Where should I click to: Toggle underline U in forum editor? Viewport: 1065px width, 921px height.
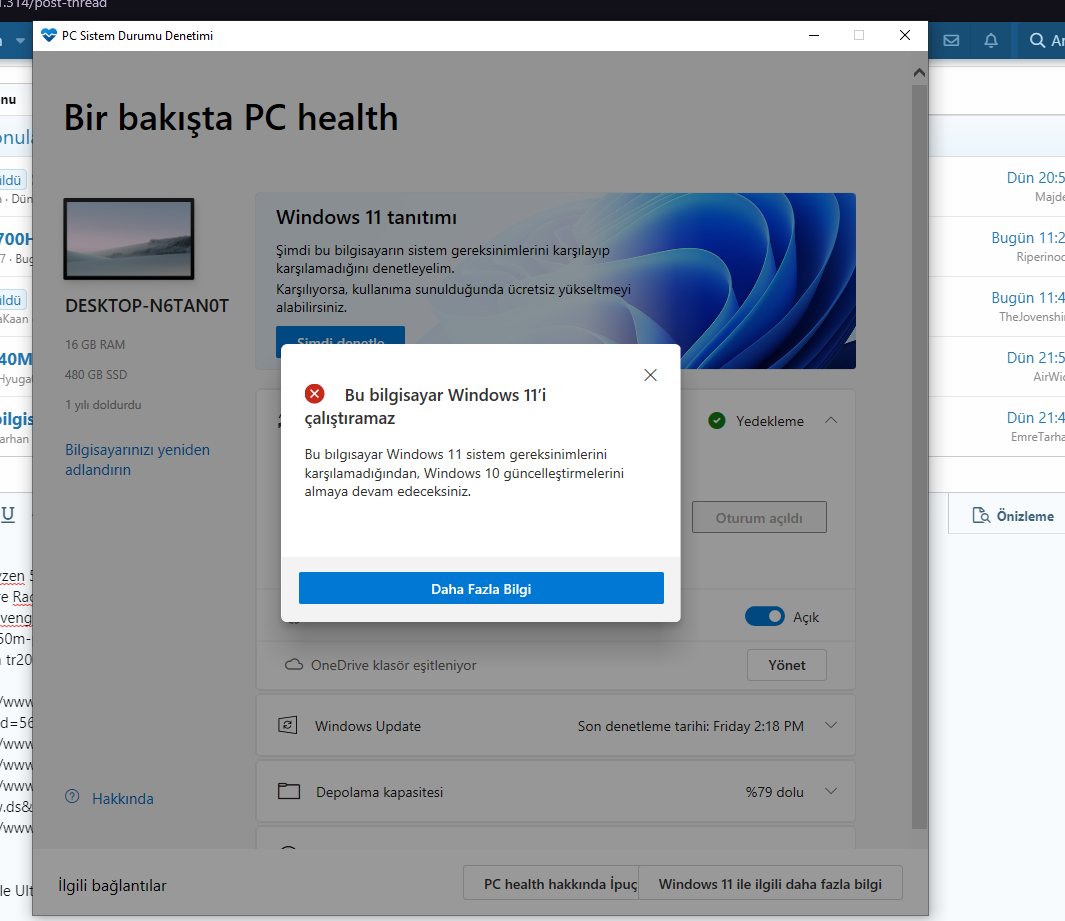[7, 513]
